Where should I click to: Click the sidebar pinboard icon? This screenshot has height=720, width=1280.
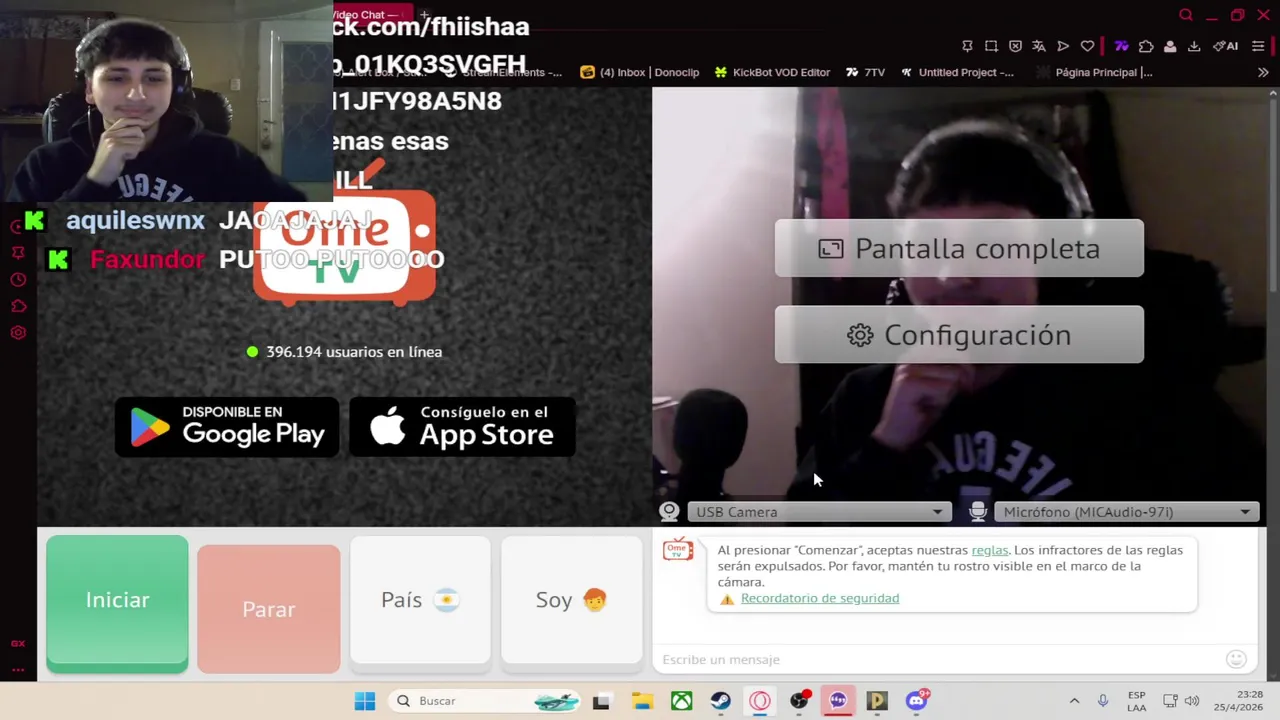tap(18, 253)
